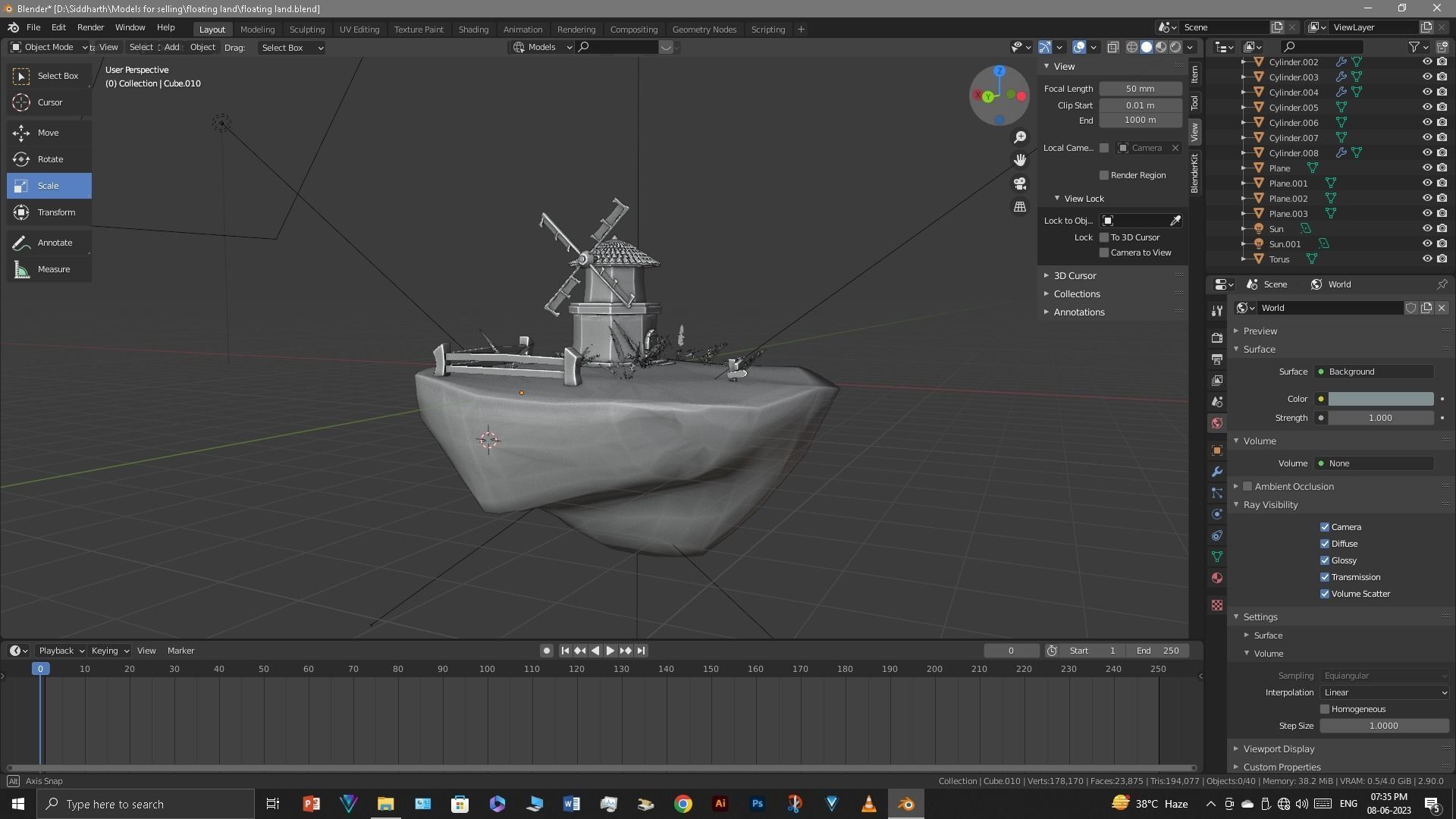Click the Select Box tool
Image resolution: width=1456 pixels, height=819 pixels.
point(49,76)
